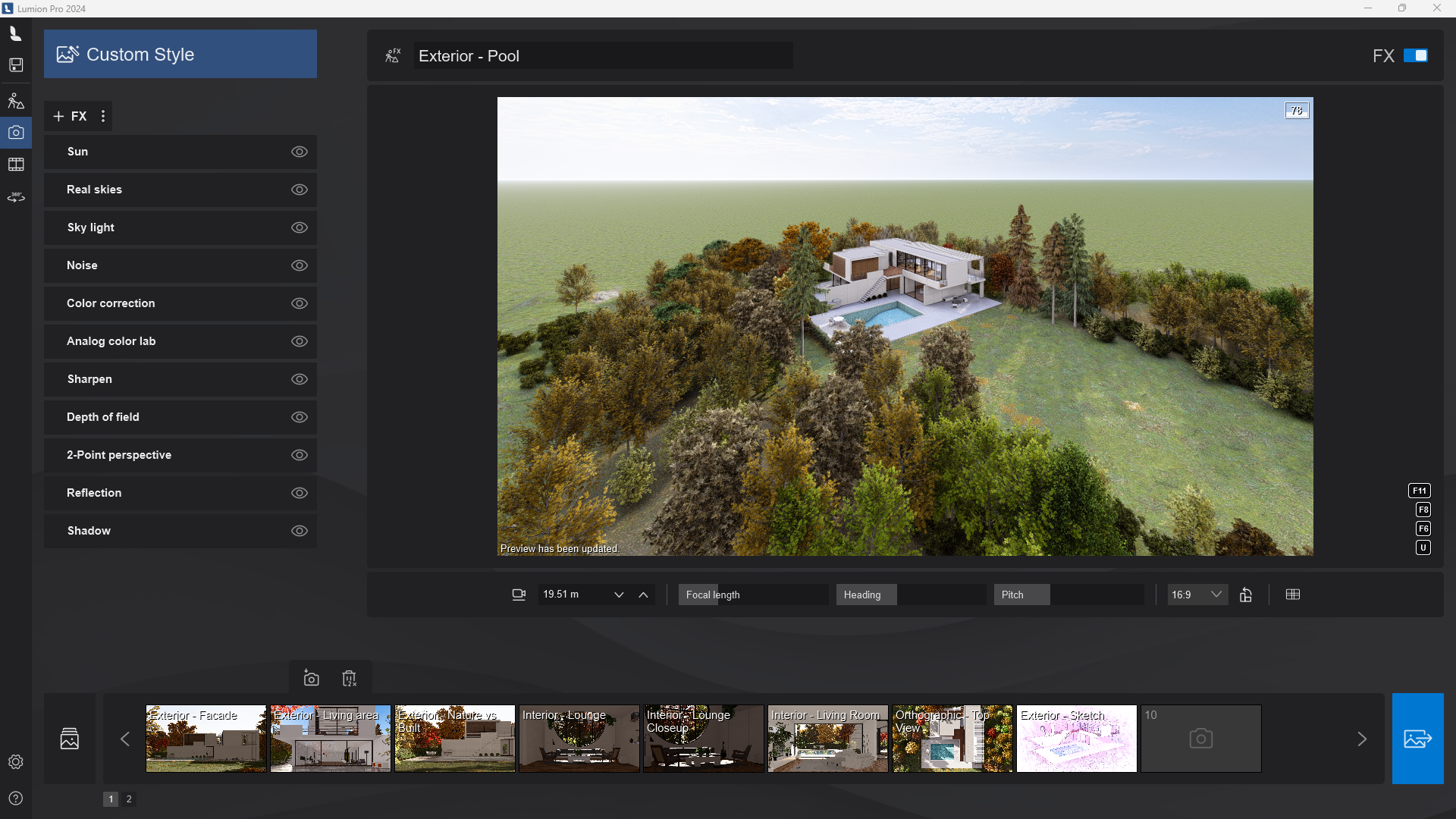Adjust the Focal length slider
Screen dimensions: 1456x819
tap(752, 595)
